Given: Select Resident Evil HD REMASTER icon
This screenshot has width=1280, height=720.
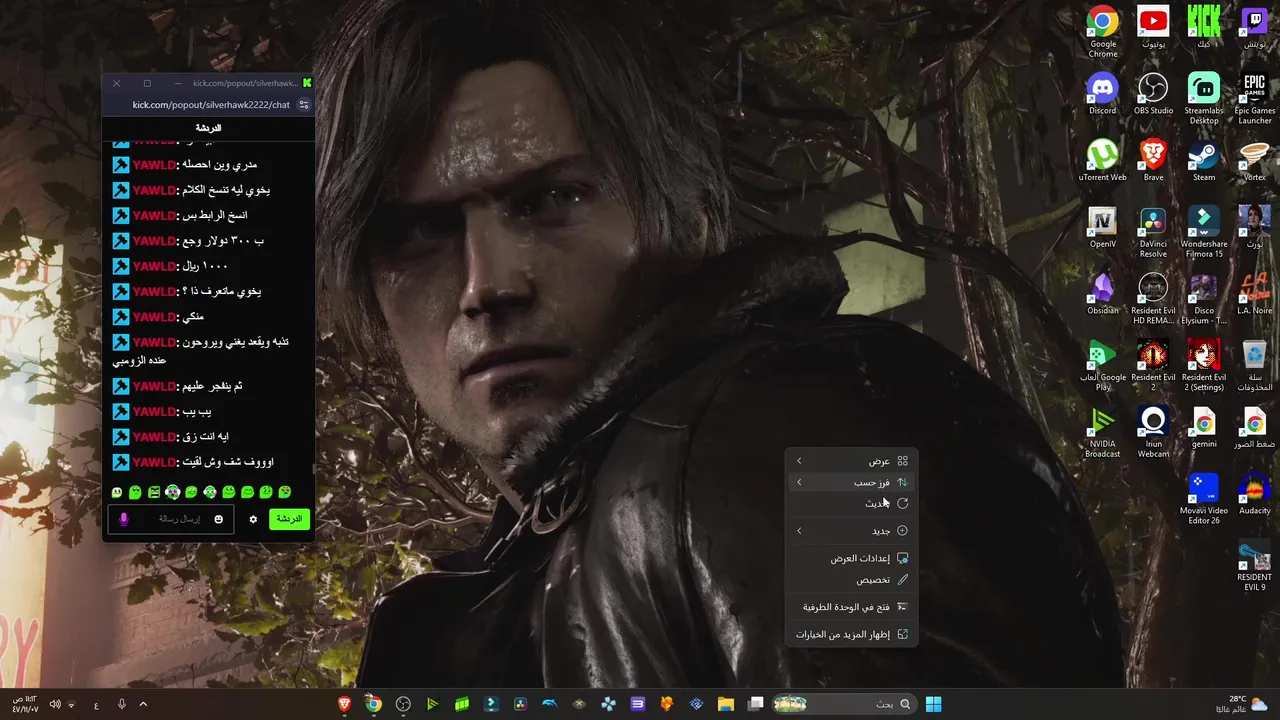Looking at the screenshot, I should coord(1153,298).
